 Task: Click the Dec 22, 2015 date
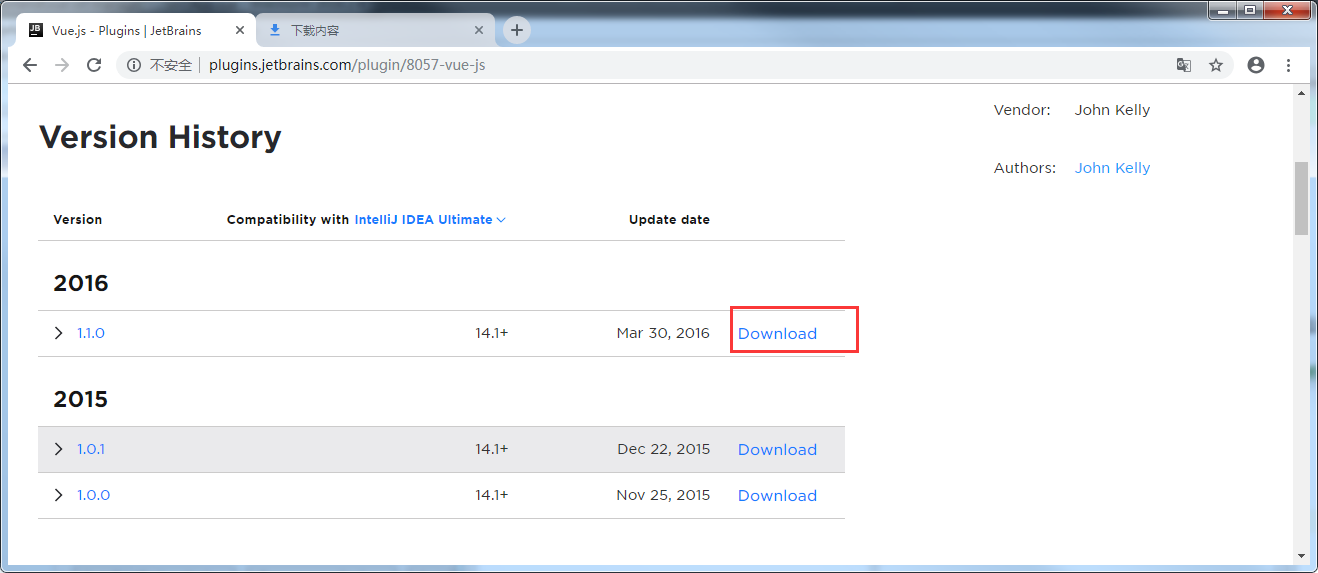click(x=664, y=449)
